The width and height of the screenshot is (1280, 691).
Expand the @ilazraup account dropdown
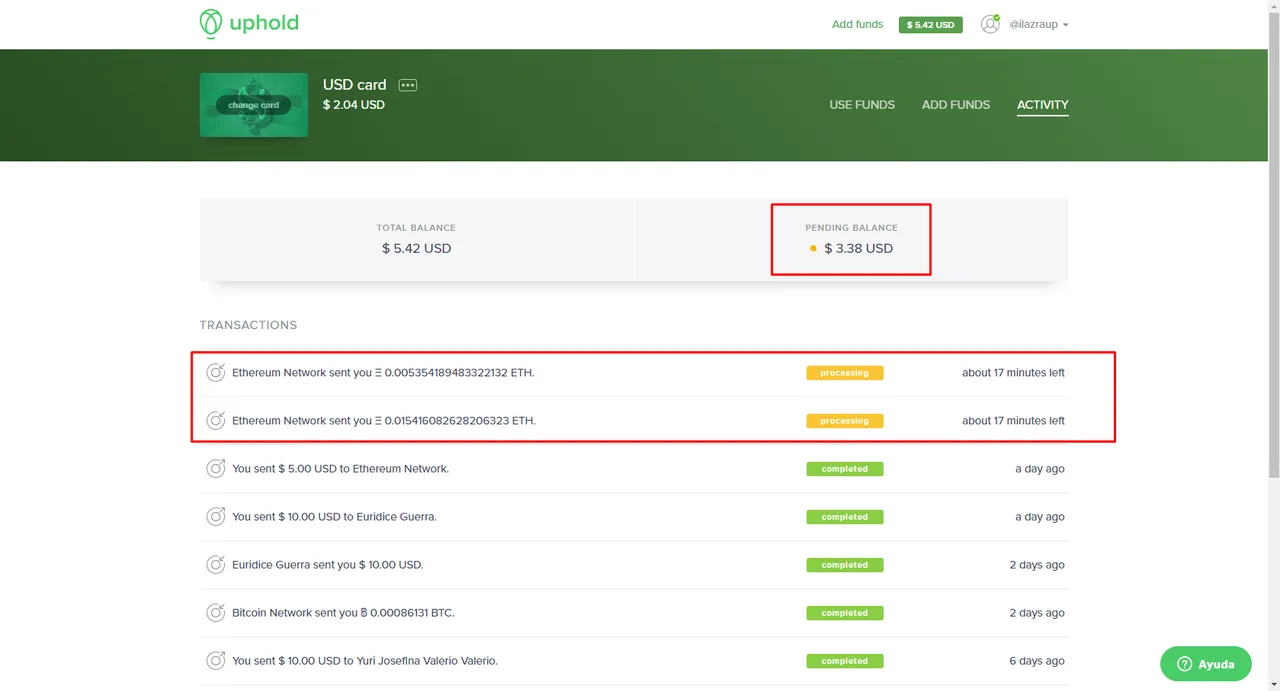[1039, 24]
